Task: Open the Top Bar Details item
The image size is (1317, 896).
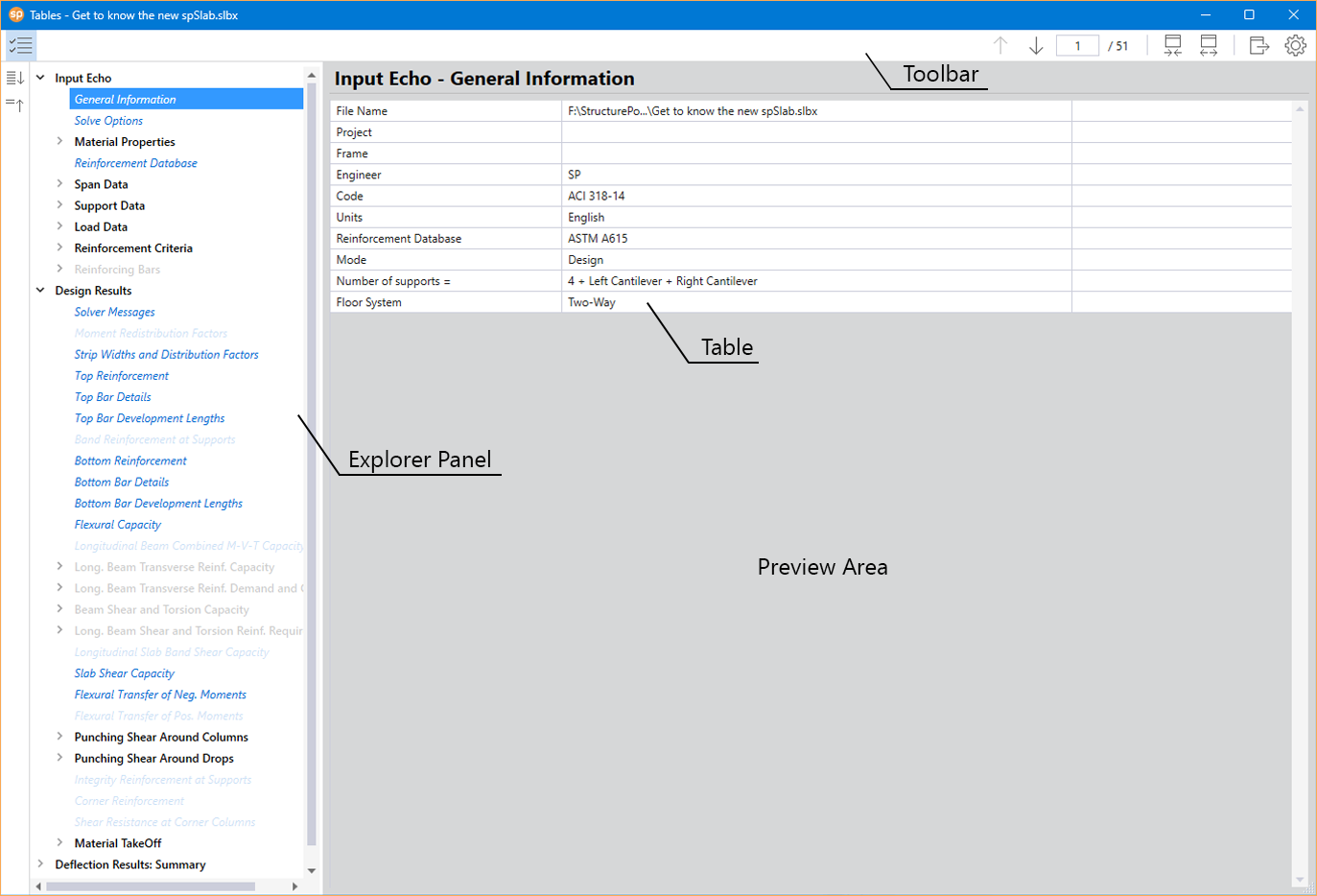Action: click(x=112, y=397)
